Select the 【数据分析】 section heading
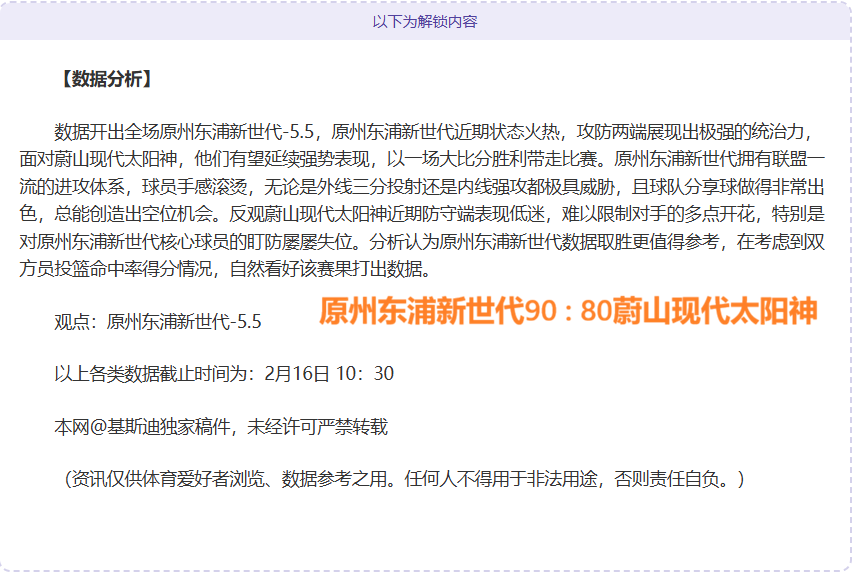This screenshot has height=579, width=854. (x=106, y=80)
